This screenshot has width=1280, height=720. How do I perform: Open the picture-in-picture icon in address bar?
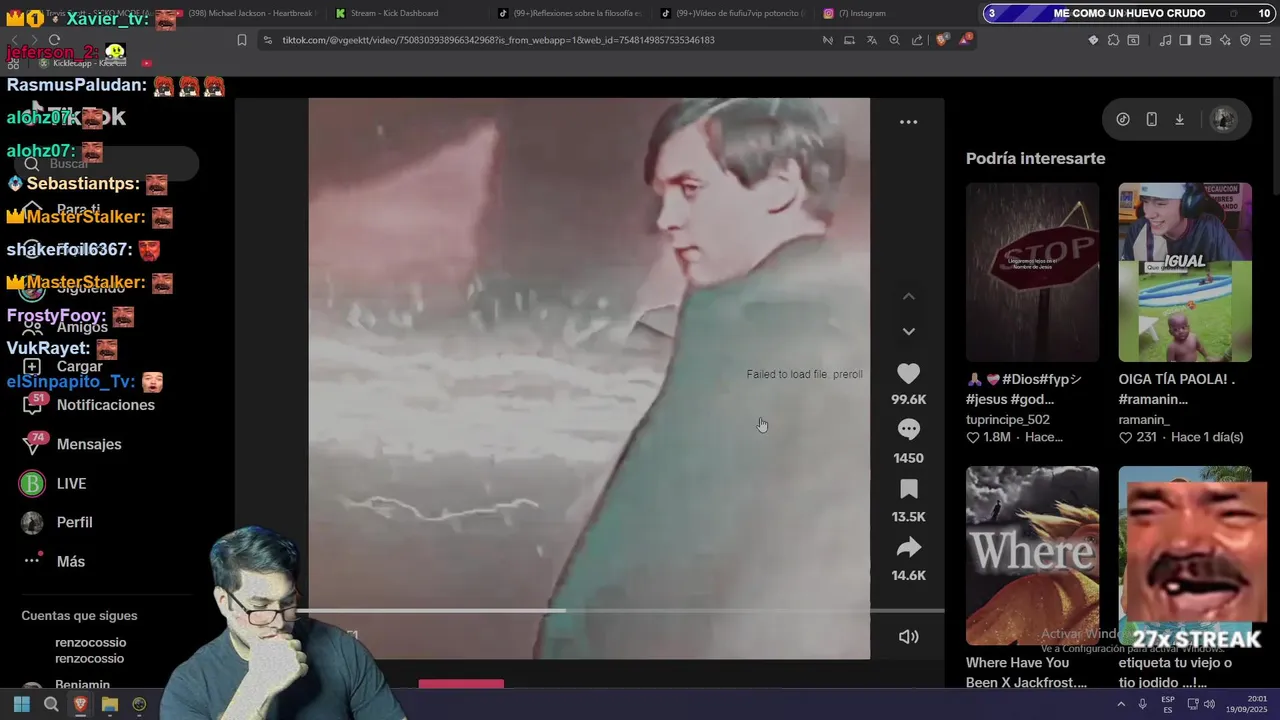coord(849,40)
